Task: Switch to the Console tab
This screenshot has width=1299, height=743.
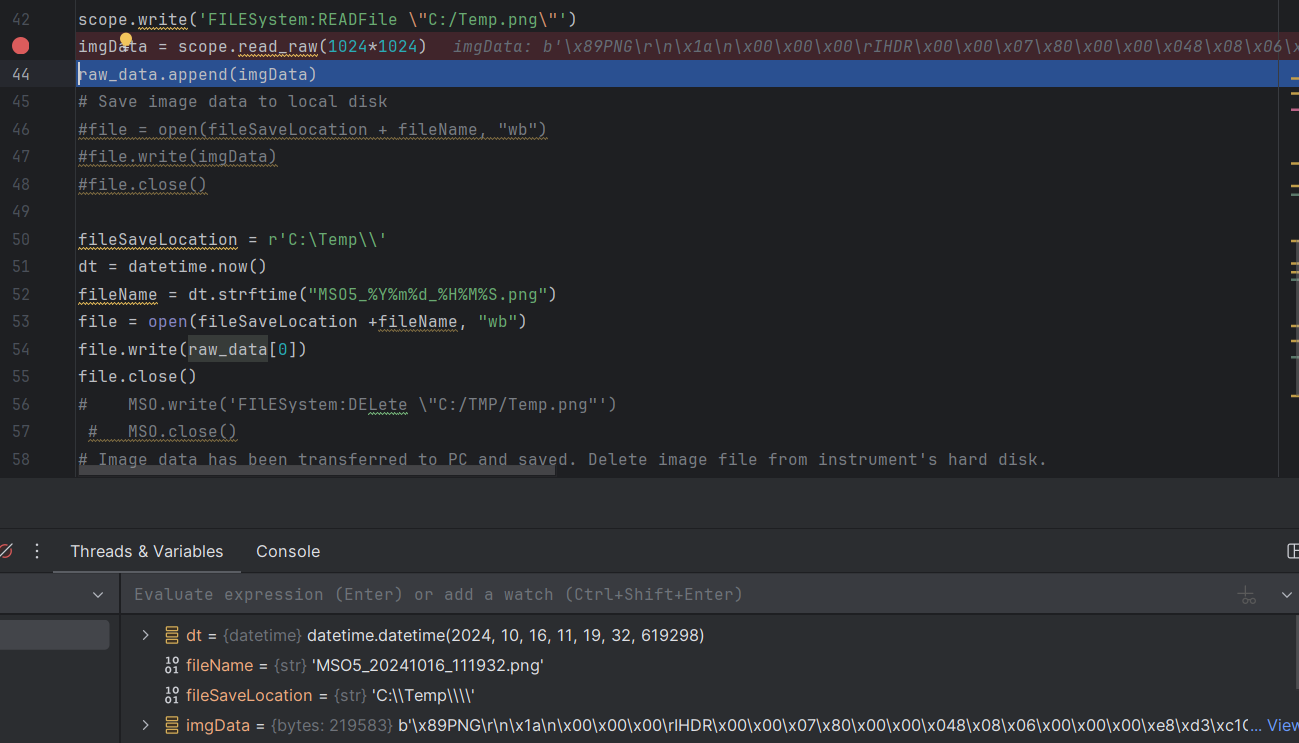Action: click(x=288, y=551)
